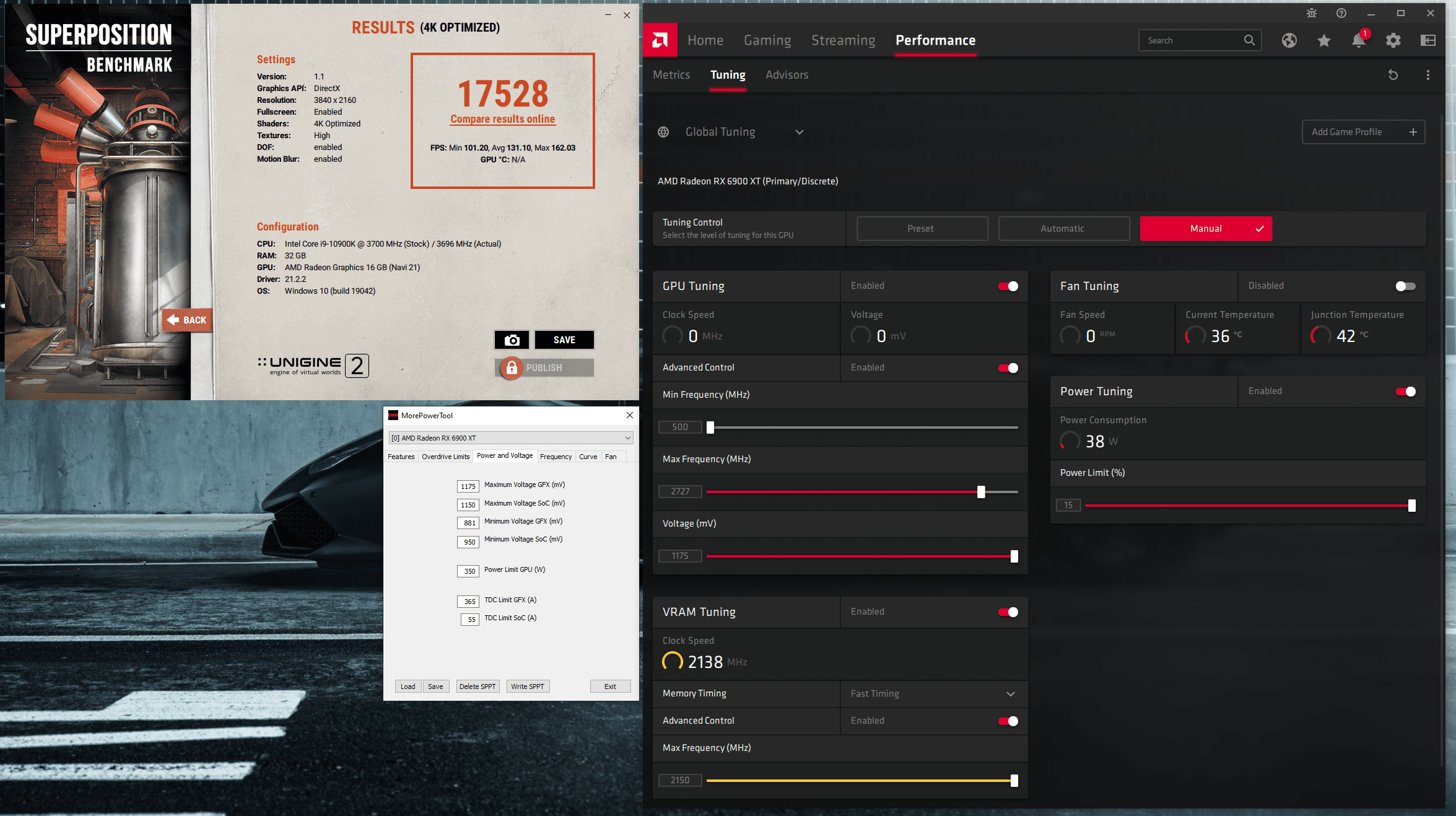
Task: Click the GPU Voltage 1175 slider handle
Action: (x=1014, y=556)
